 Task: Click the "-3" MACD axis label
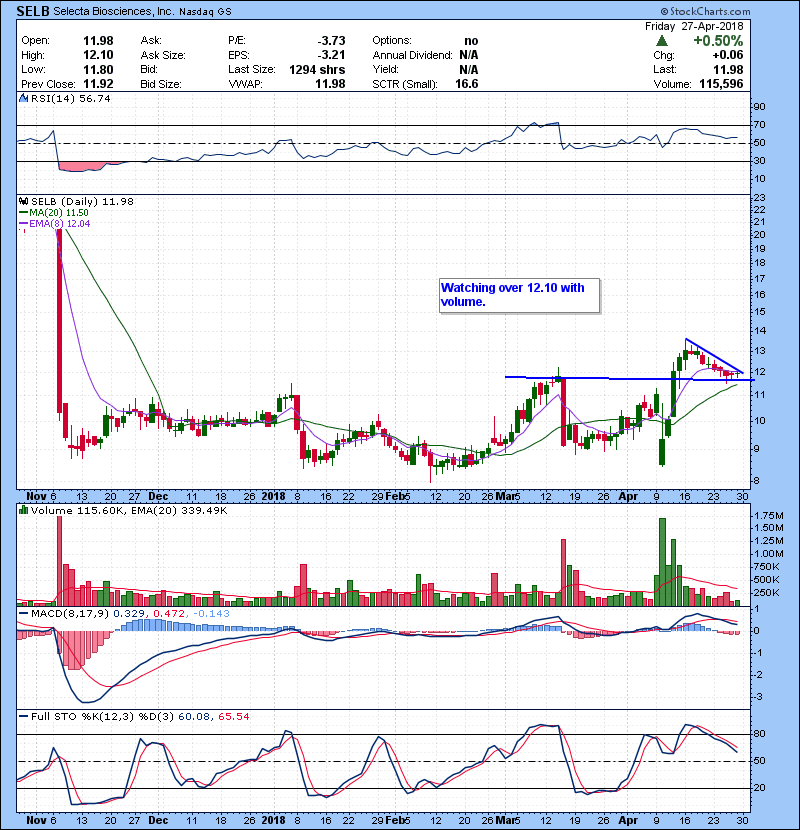758,697
